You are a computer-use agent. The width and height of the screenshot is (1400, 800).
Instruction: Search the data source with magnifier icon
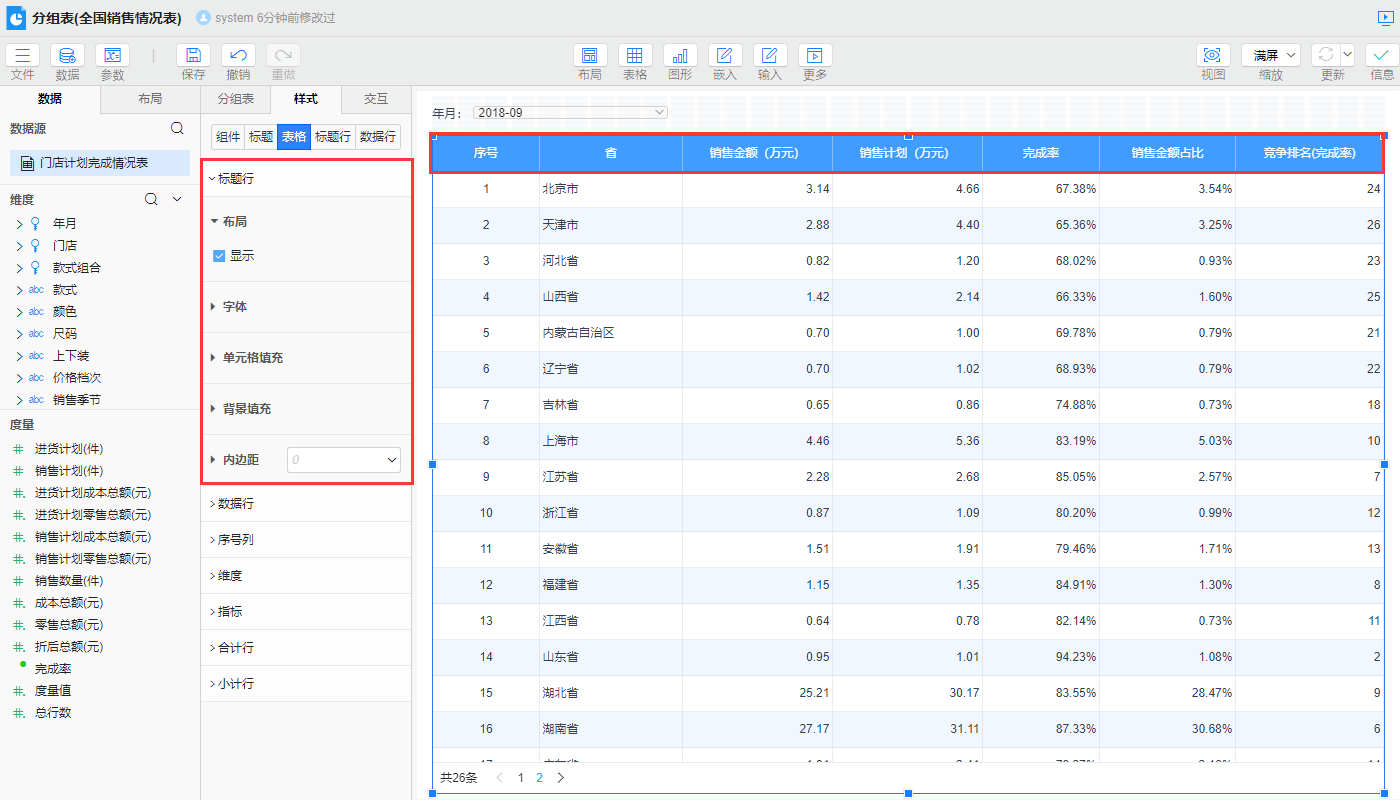pos(177,128)
